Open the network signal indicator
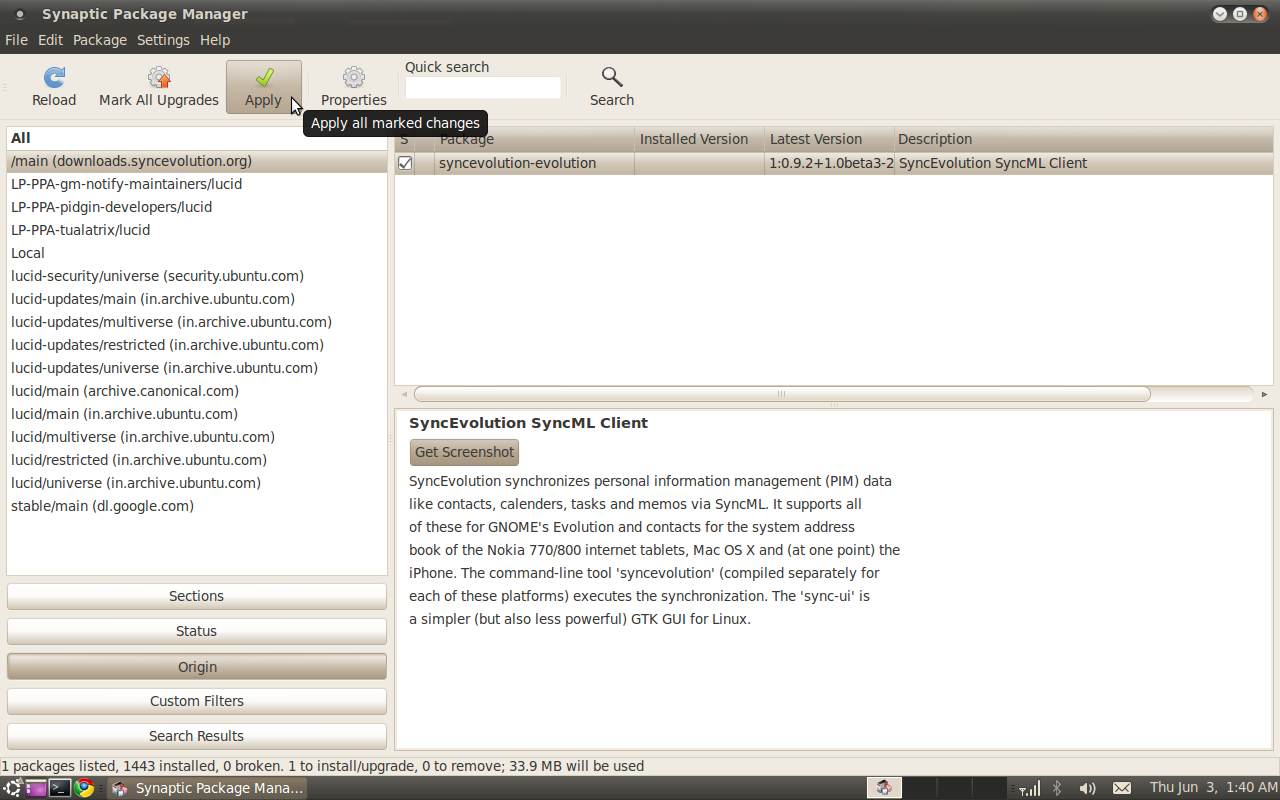The width and height of the screenshot is (1280, 800). click(x=1030, y=788)
